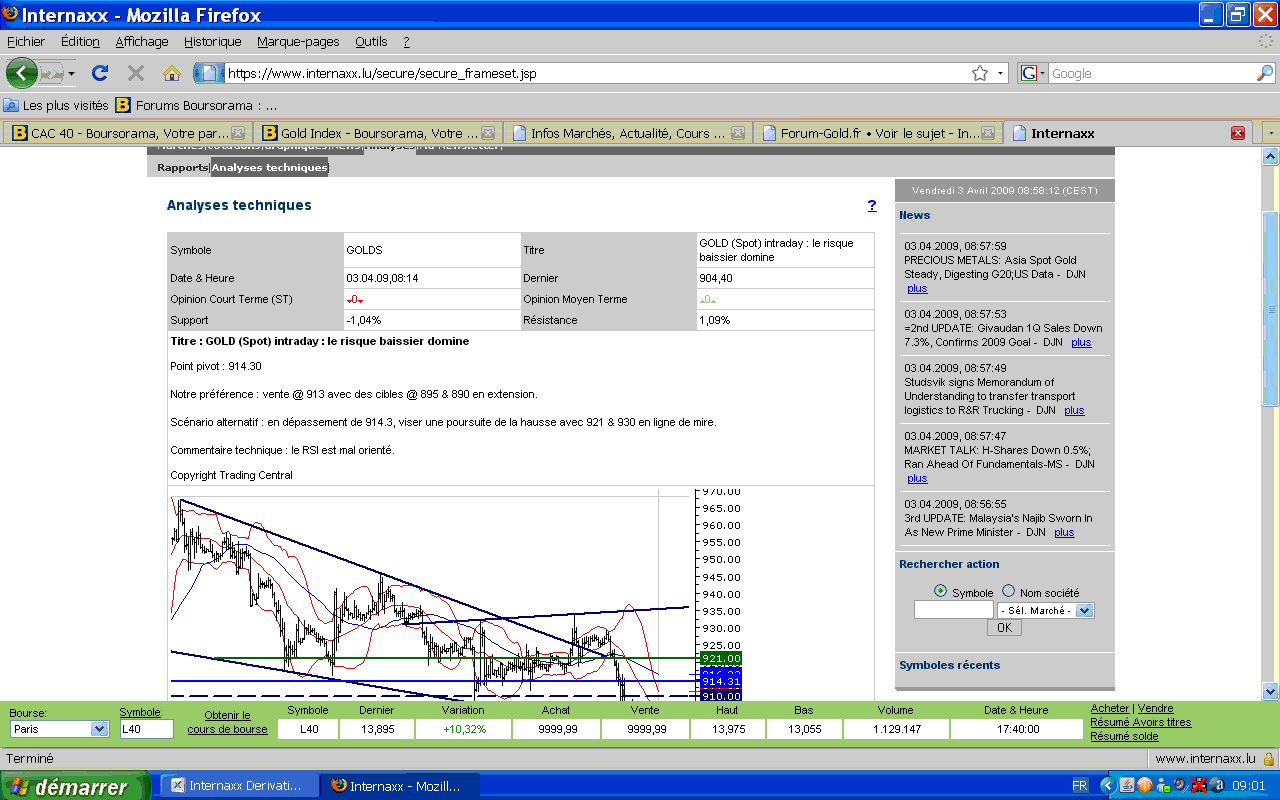Image resolution: width=1280 pixels, height=800 pixels.
Task: Close the Internaxx tab with red X
Action: 1237,133
